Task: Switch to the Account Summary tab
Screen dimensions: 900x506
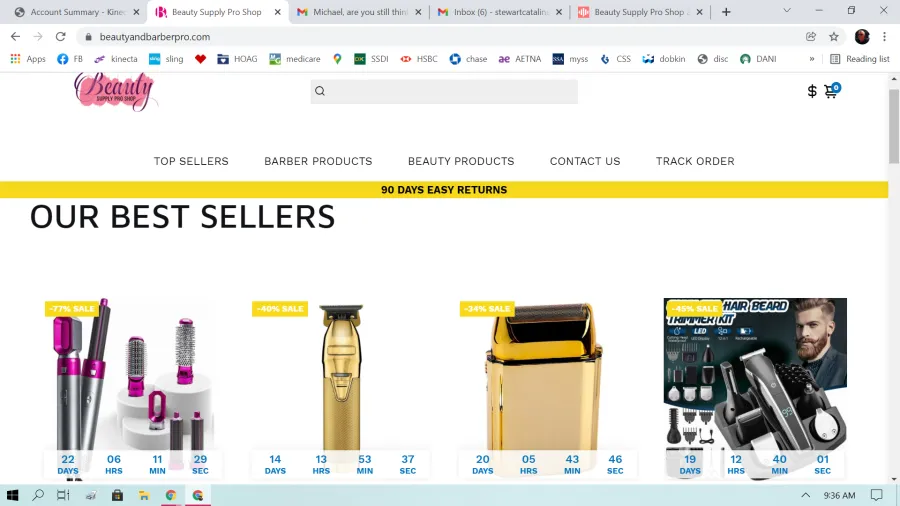Action: coord(78,12)
